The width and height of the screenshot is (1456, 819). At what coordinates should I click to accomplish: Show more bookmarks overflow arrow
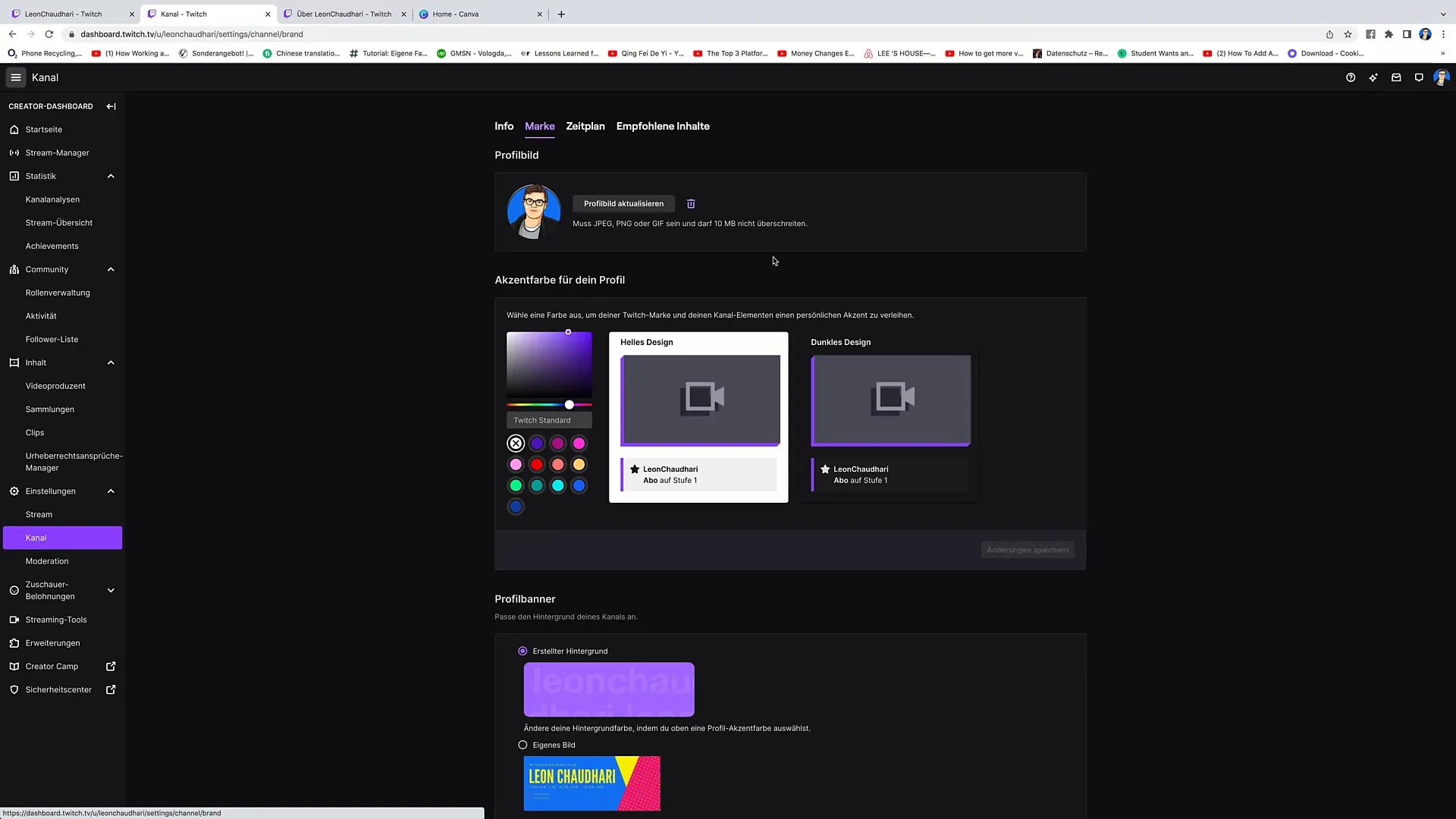(x=1442, y=54)
